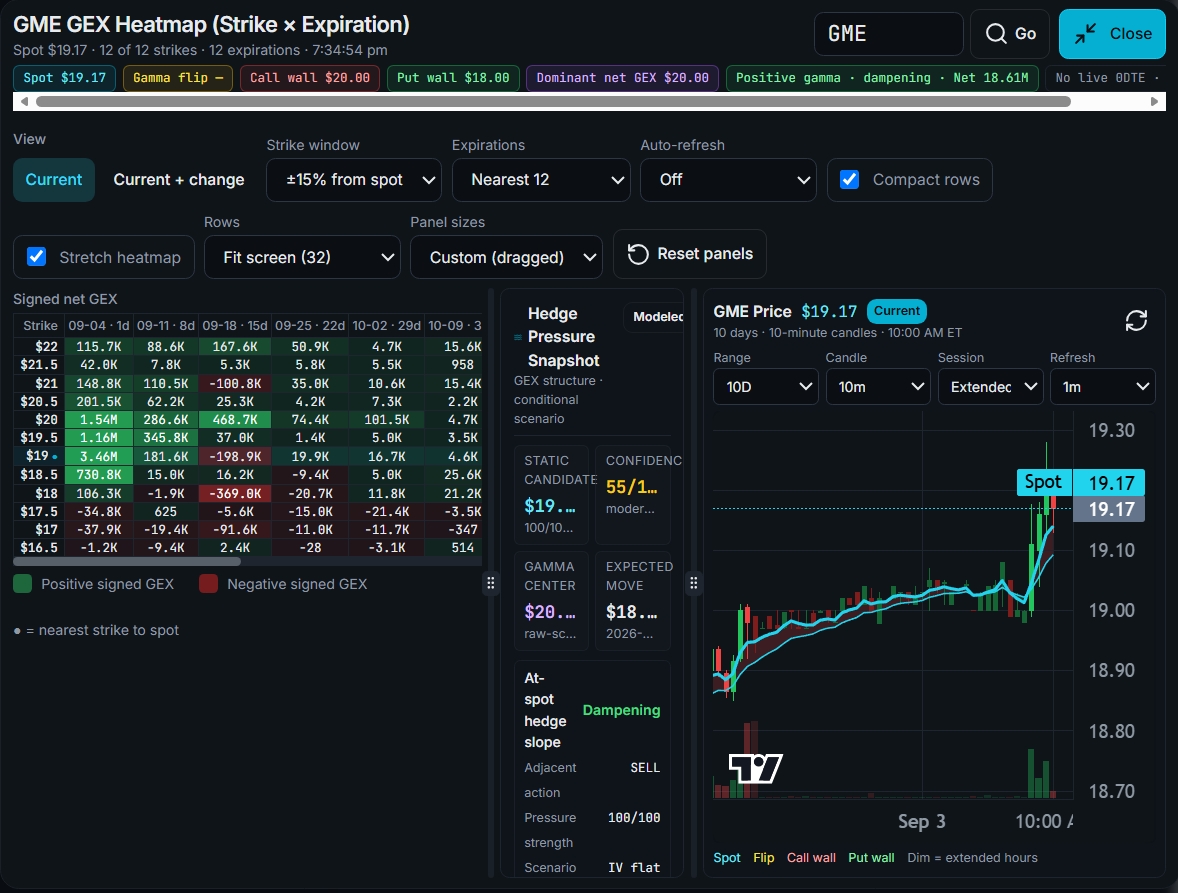
Task: Open the Strike window dropdown
Action: point(354,180)
